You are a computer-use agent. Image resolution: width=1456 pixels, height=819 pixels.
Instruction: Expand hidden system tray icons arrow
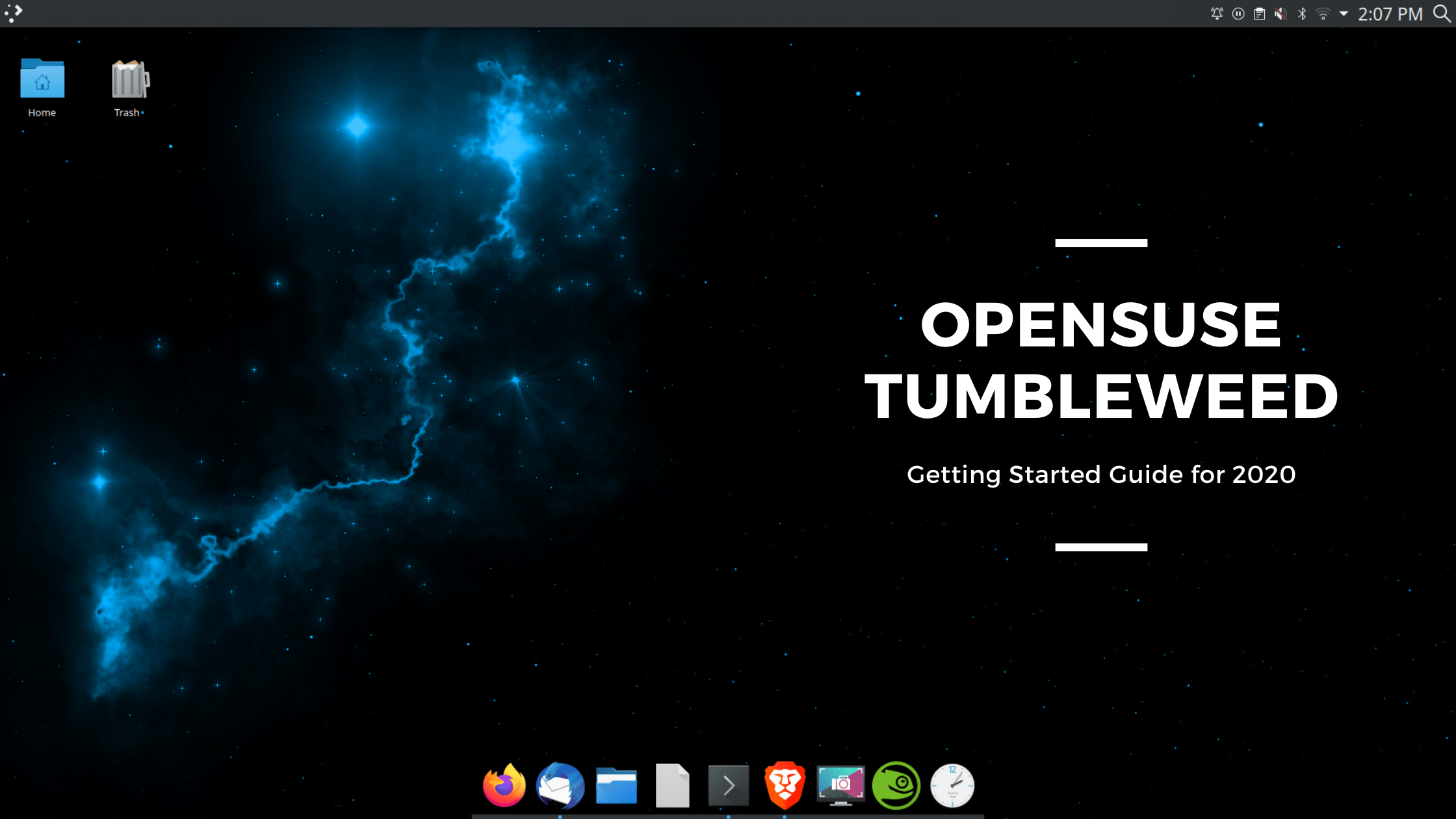(x=1344, y=14)
